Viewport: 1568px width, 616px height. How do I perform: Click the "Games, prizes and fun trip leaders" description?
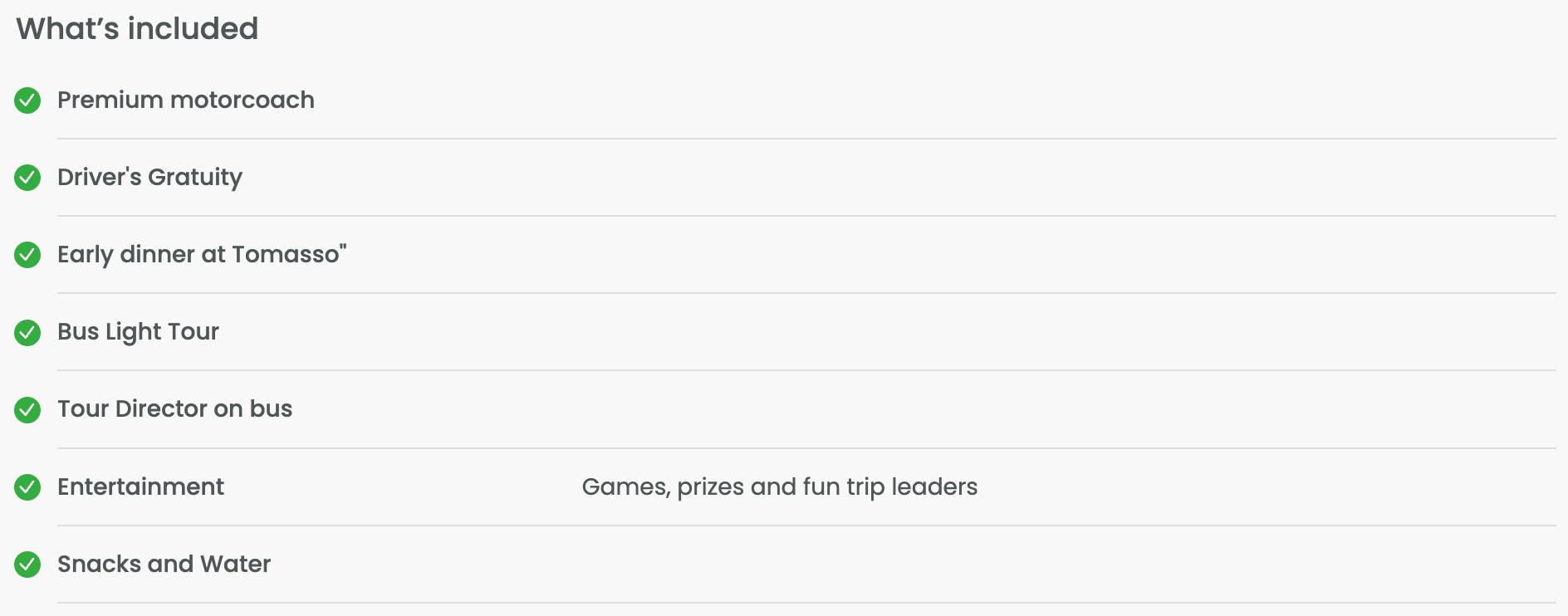point(779,487)
